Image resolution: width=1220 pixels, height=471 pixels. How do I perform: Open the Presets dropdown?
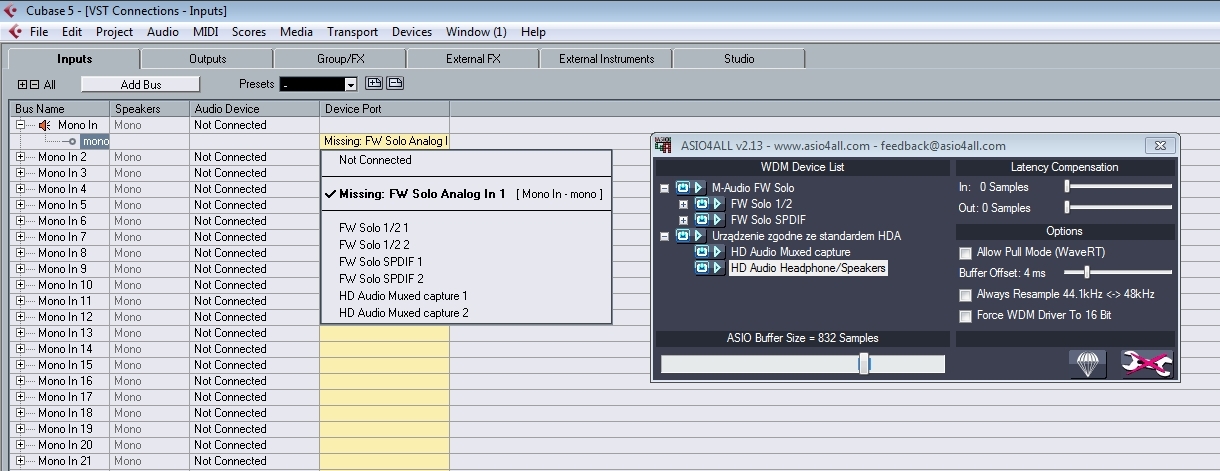pos(351,85)
